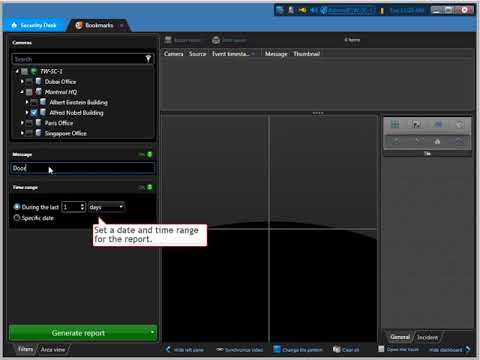Check the Dubai Office checkbox
This screenshot has width=480, height=360.
tap(29, 82)
